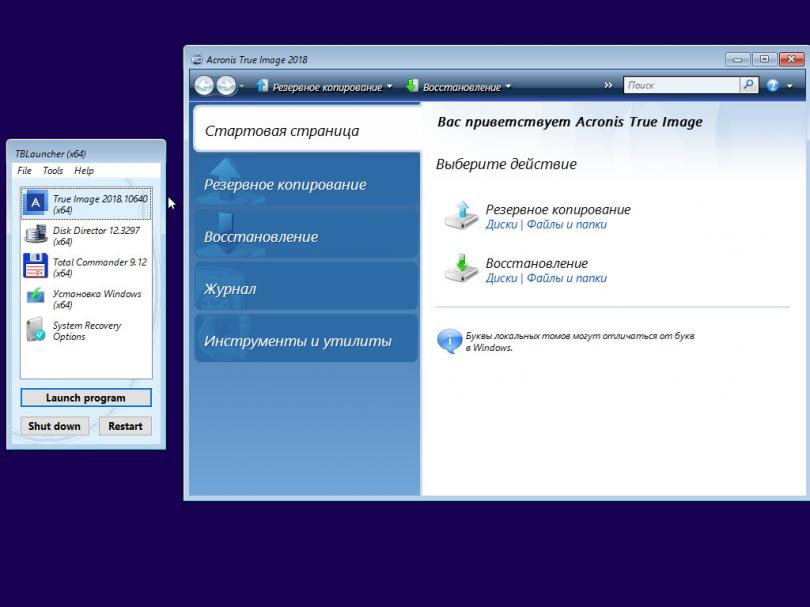Click the Acronis title bar window icon
Viewport: 810px width, 607px height.
pyautogui.click(x=197, y=59)
